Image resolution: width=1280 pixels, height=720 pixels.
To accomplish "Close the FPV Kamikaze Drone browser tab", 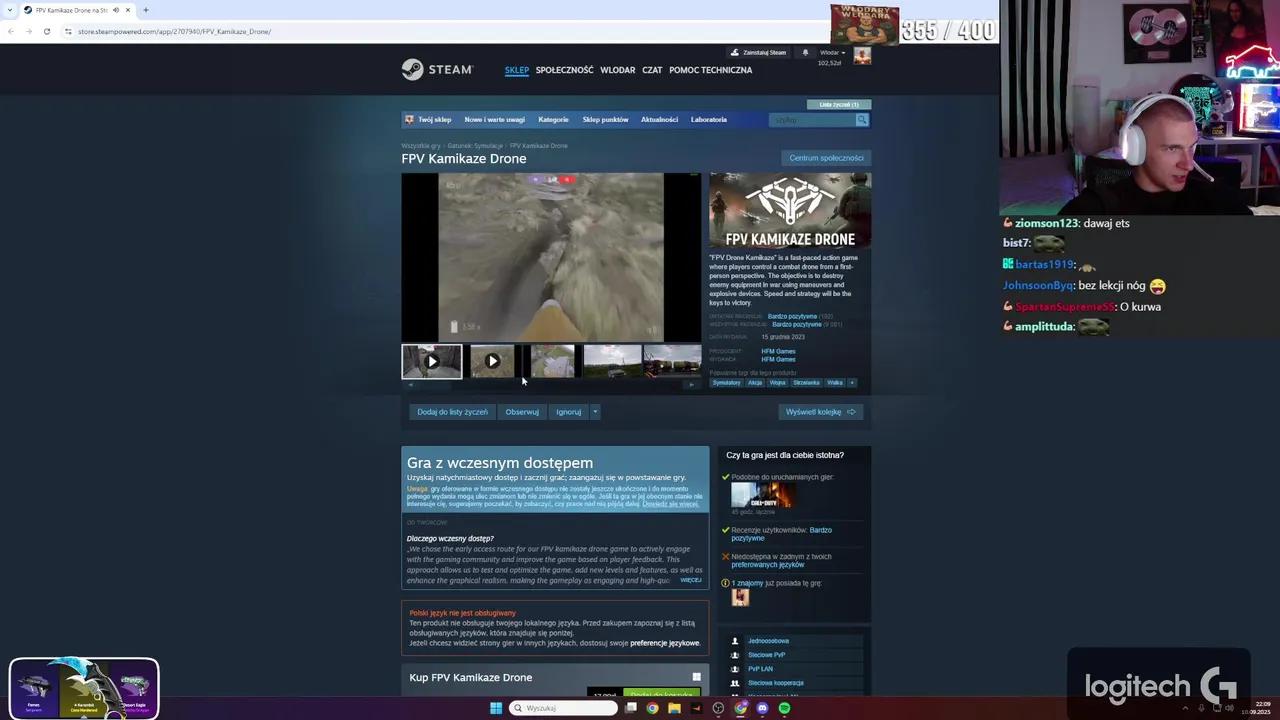I will pyautogui.click(x=127, y=10).
